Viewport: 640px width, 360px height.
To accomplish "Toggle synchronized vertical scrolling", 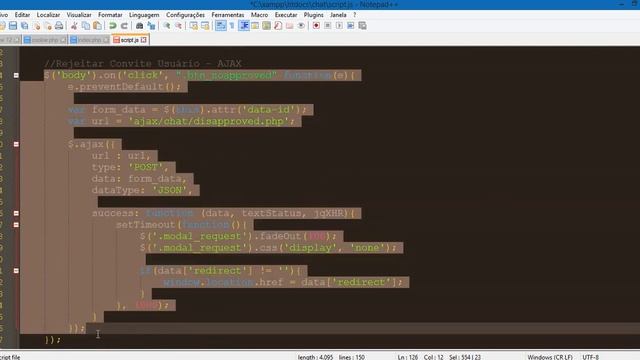I will 193,26.
